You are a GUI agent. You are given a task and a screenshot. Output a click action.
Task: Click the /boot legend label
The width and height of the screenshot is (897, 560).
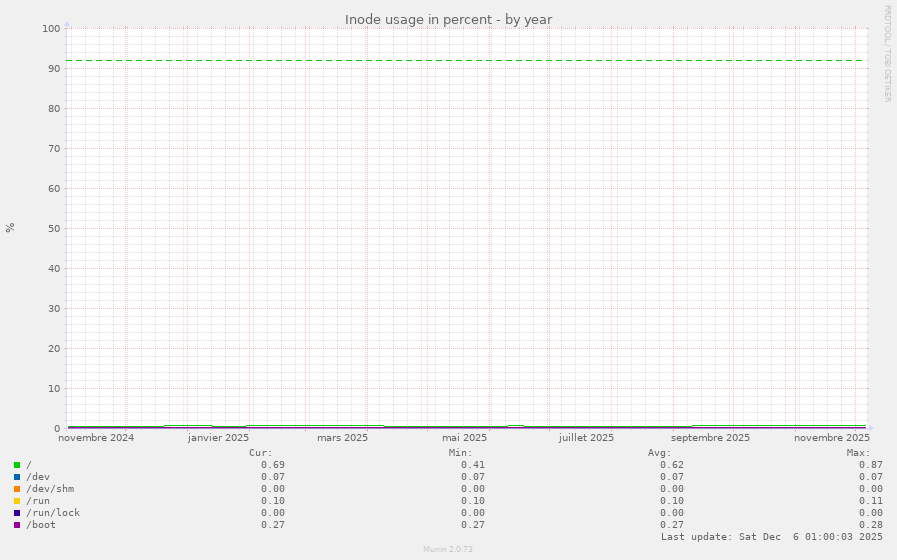(41, 525)
